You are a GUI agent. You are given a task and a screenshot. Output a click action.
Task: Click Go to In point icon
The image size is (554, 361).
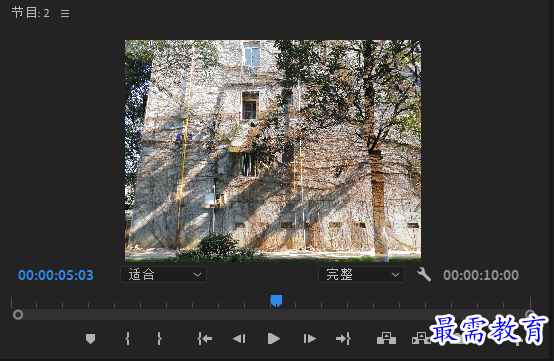[x=205, y=338]
